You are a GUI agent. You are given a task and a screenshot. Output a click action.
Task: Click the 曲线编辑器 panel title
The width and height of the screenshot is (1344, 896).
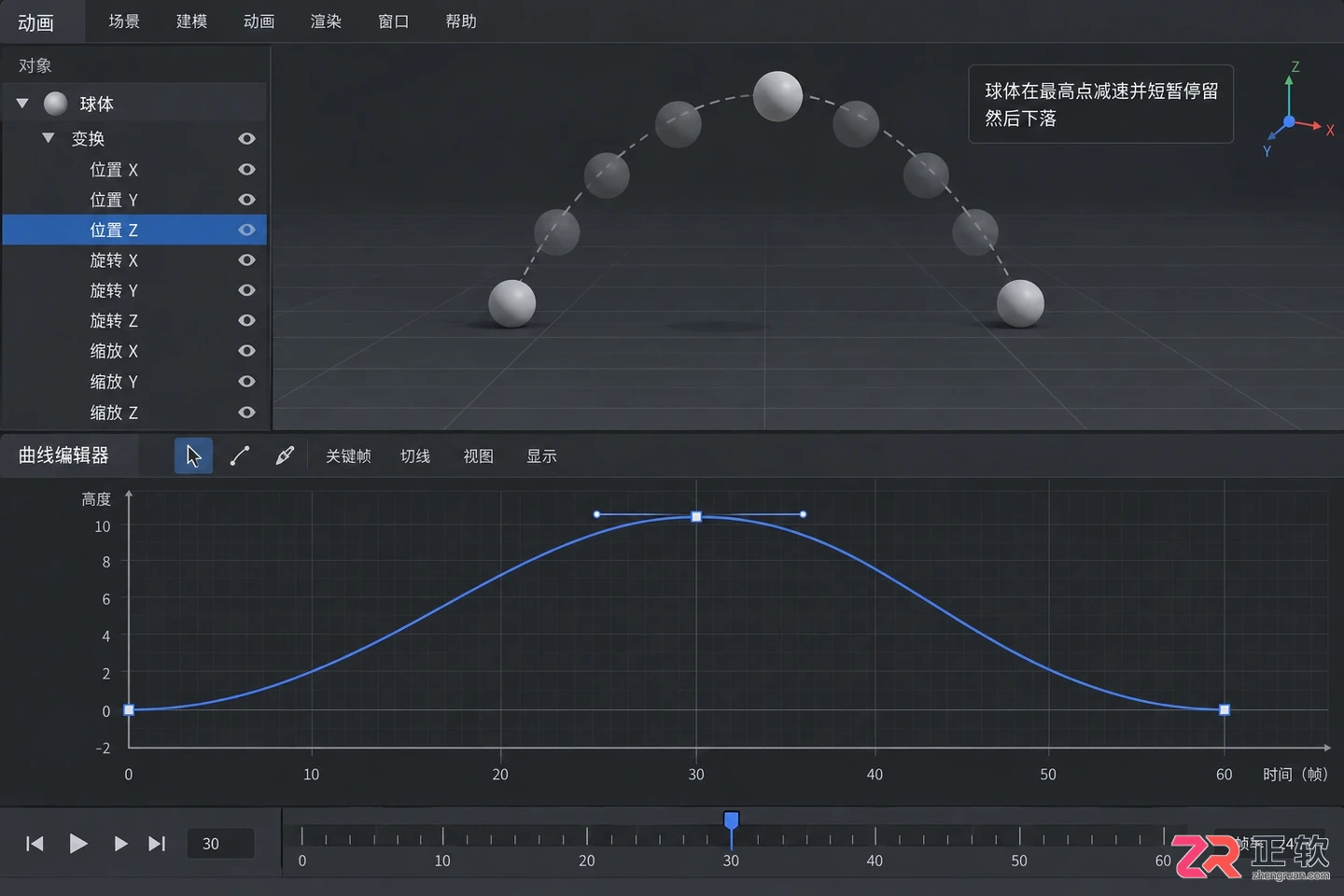point(63,455)
